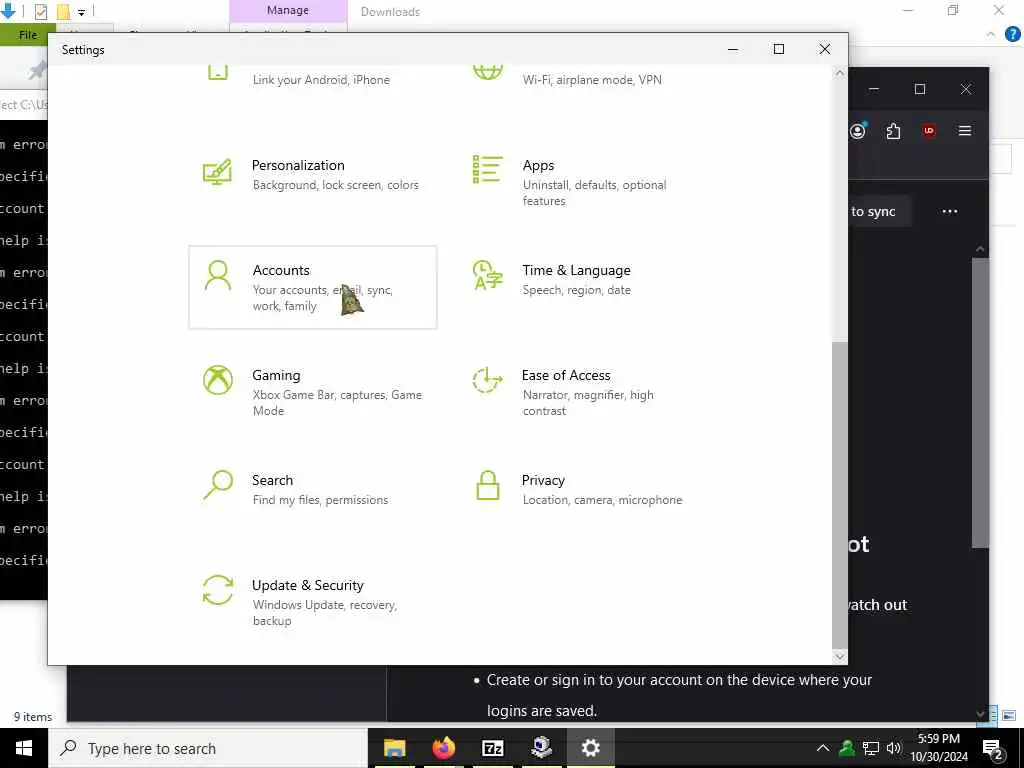Click 'Find my files, permissions' description
Viewport: 1024px width, 768px height.
coord(320,500)
